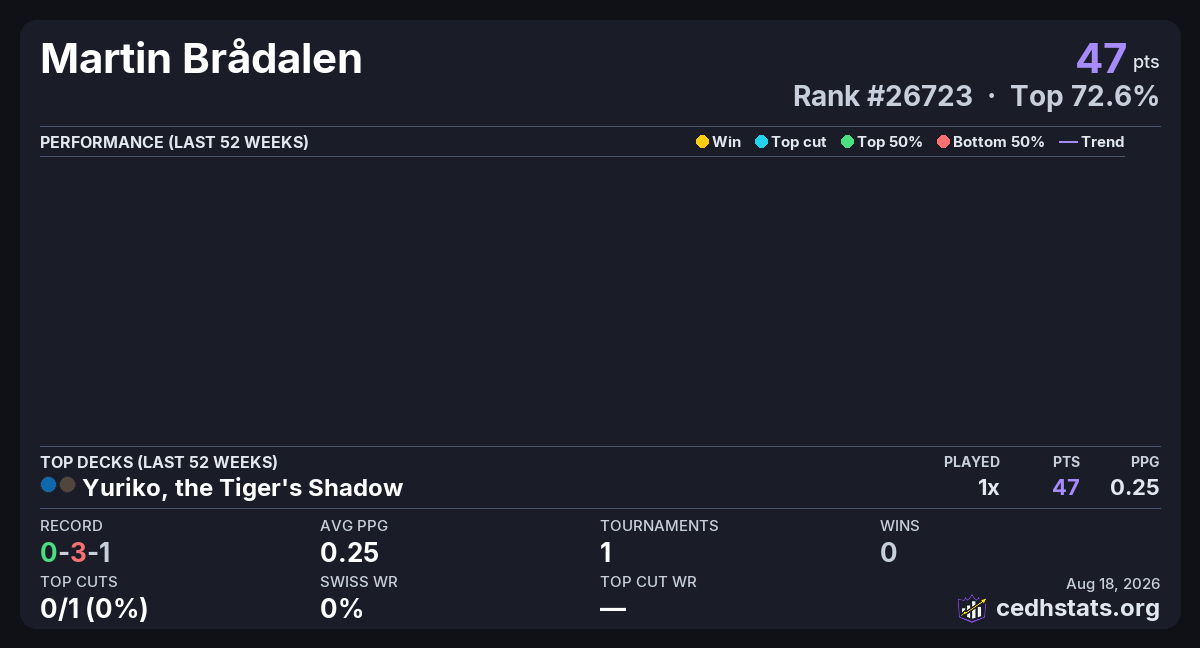Image resolution: width=1200 pixels, height=648 pixels.
Task: Click the 47 pts total score
Action: [x=1118, y=59]
